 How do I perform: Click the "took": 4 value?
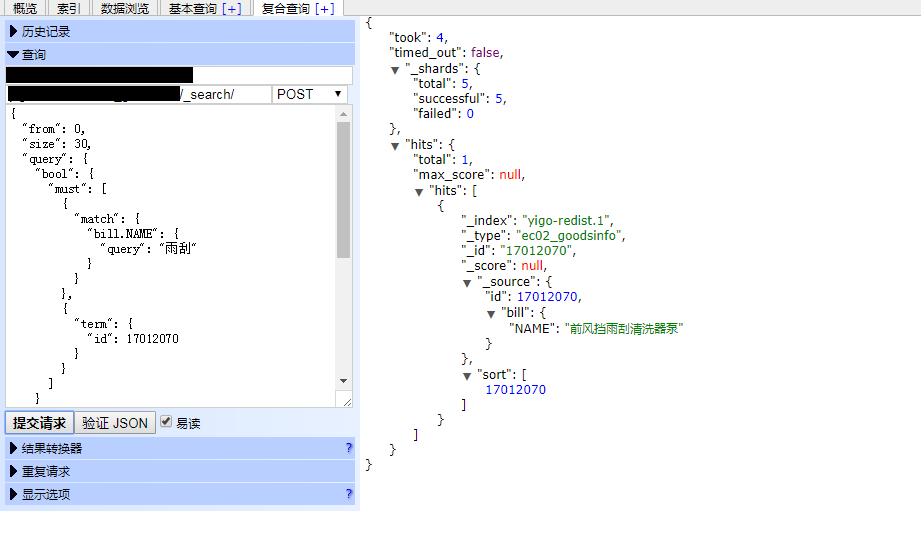(x=440, y=38)
